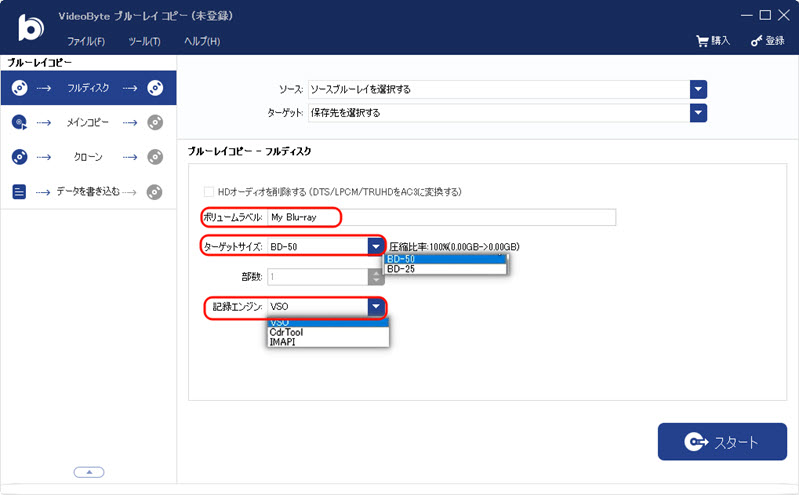The width and height of the screenshot is (799, 495).
Task: Open the ファイル(F) menu
Action: coord(86,41)
